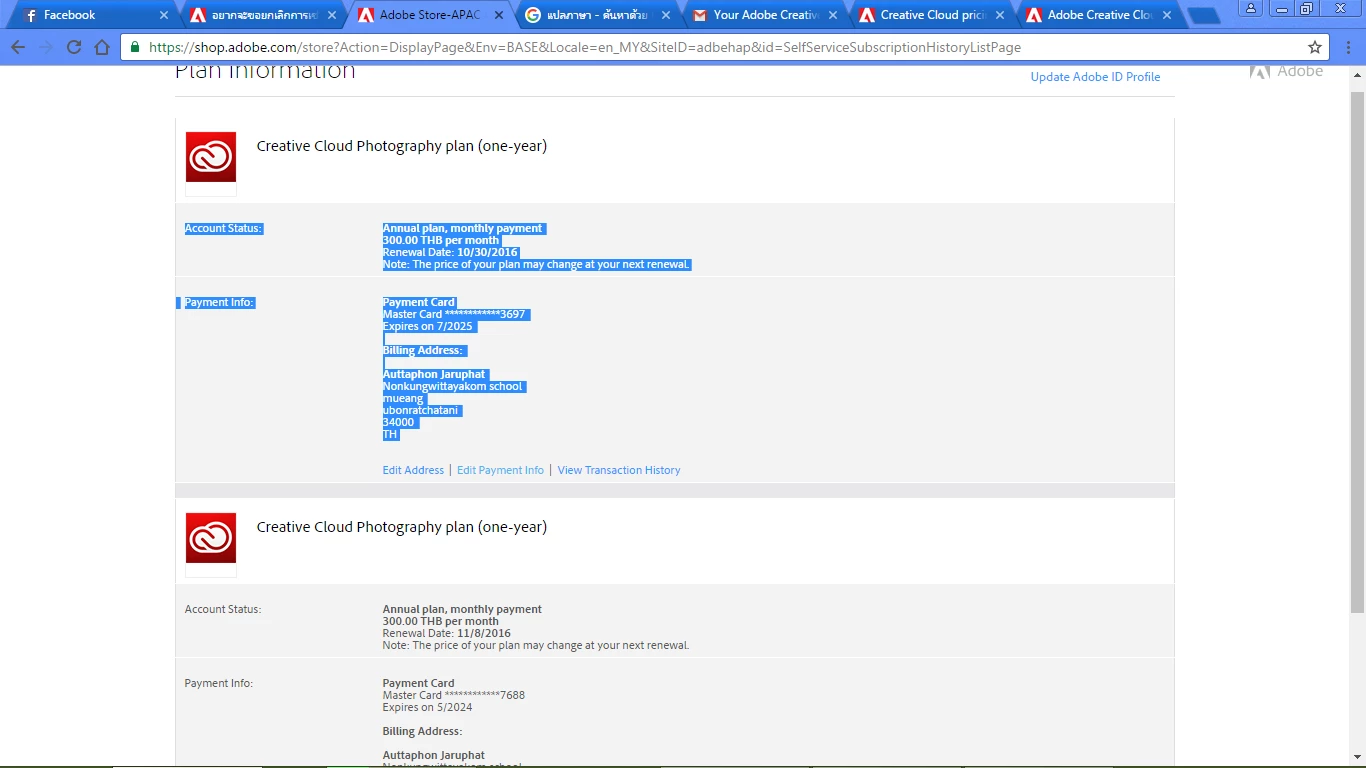
Task: Click the ubonratchatani address line
Action: click(x=422, y=410)
